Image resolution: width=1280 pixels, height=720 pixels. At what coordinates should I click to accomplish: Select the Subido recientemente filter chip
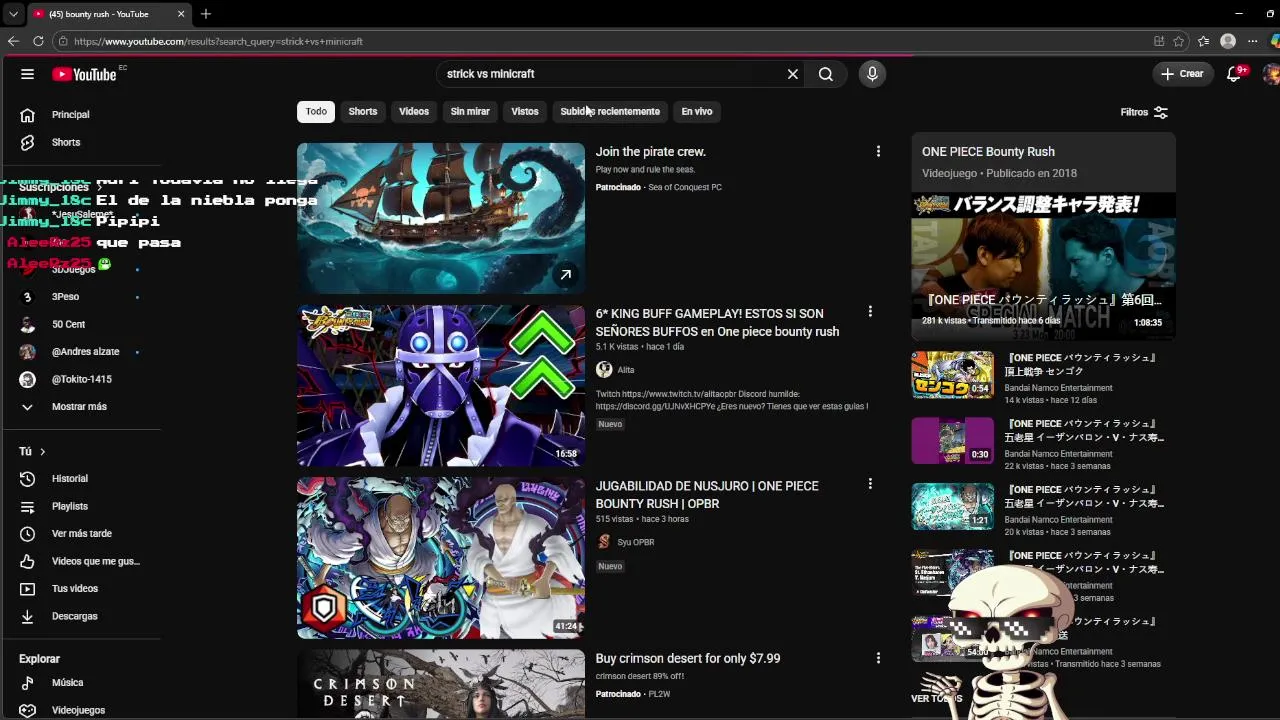coord(610,111)
